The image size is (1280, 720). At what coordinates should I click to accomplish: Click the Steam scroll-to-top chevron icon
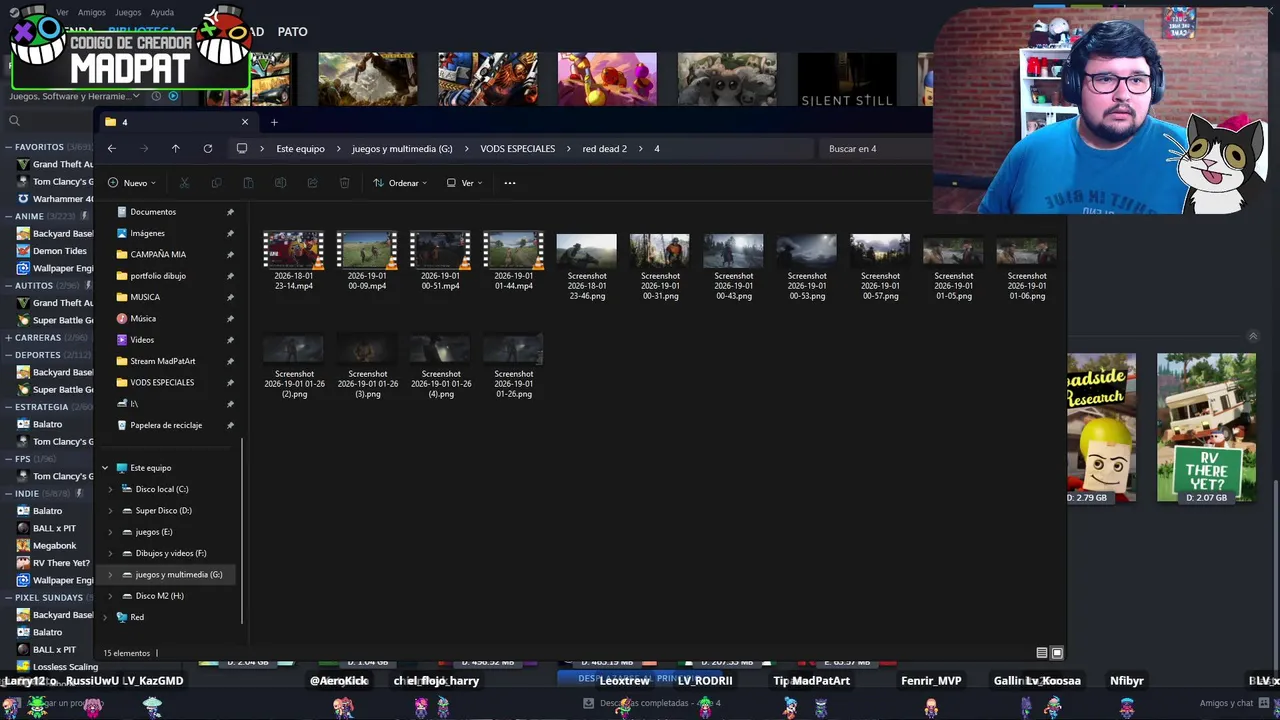[1253, 337]
